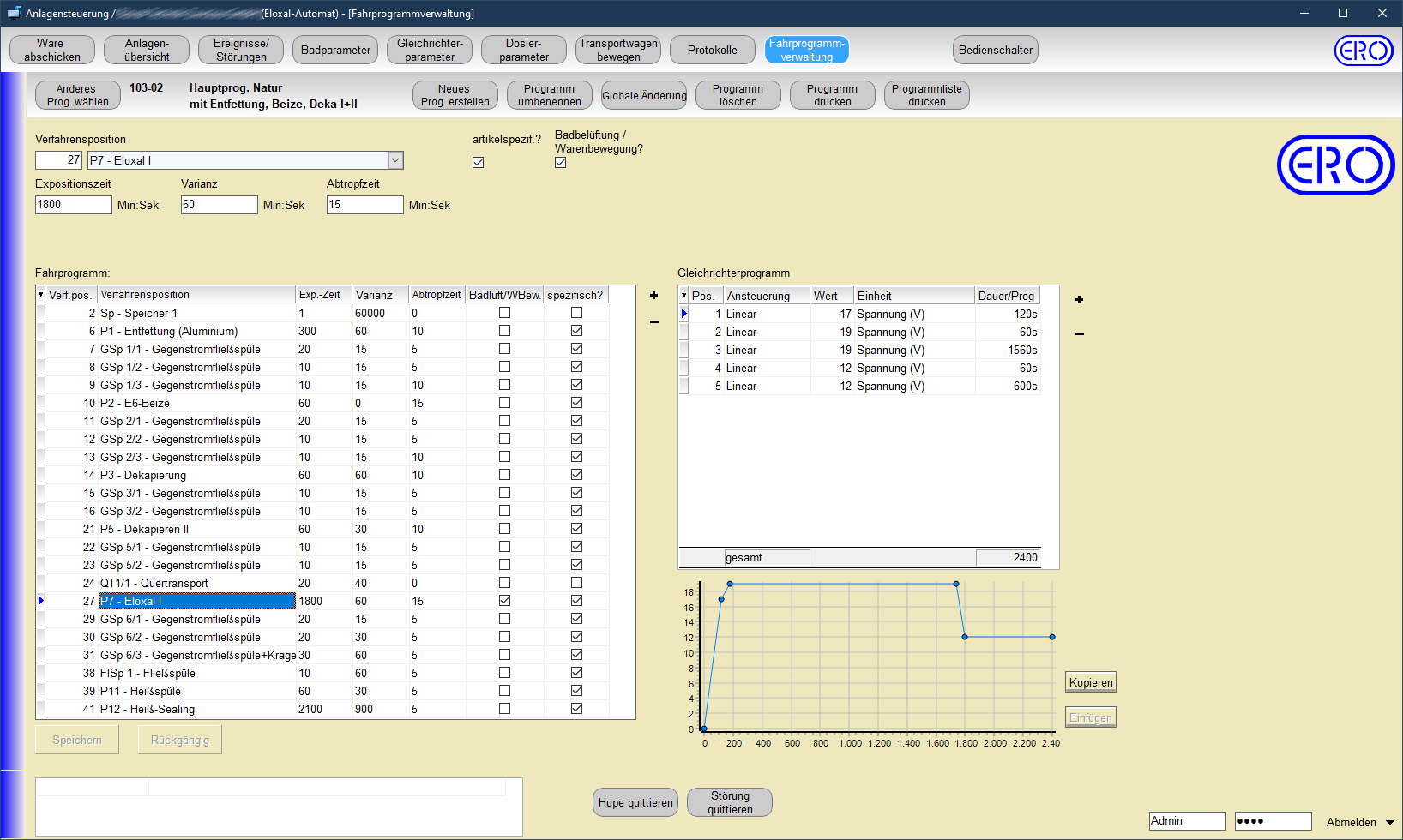The height and width of the screenshot is (840, 1403).
Task: Click the Admin username input field
Action: (x=1187, y=820)
